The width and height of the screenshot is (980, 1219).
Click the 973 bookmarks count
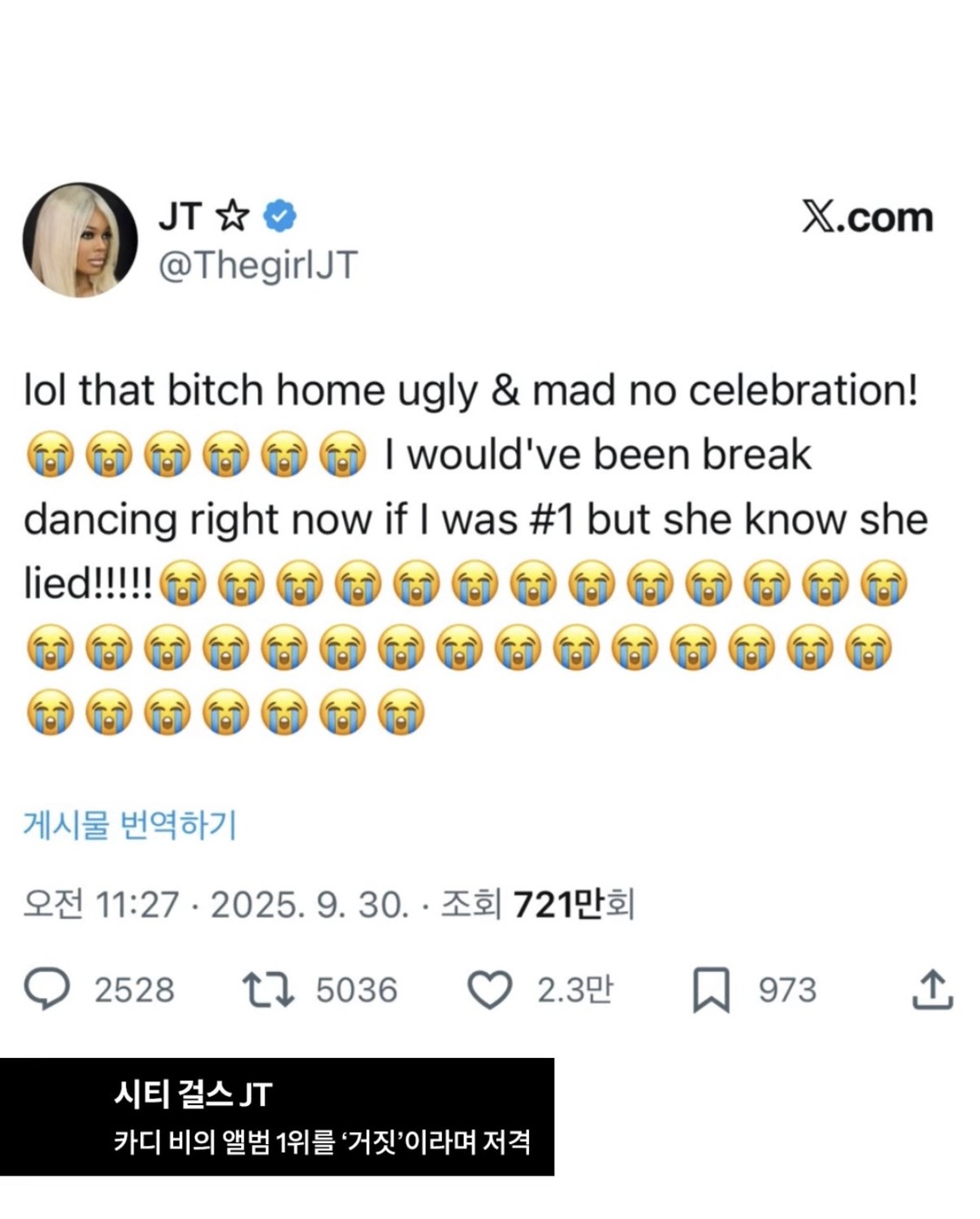(788, 990)
